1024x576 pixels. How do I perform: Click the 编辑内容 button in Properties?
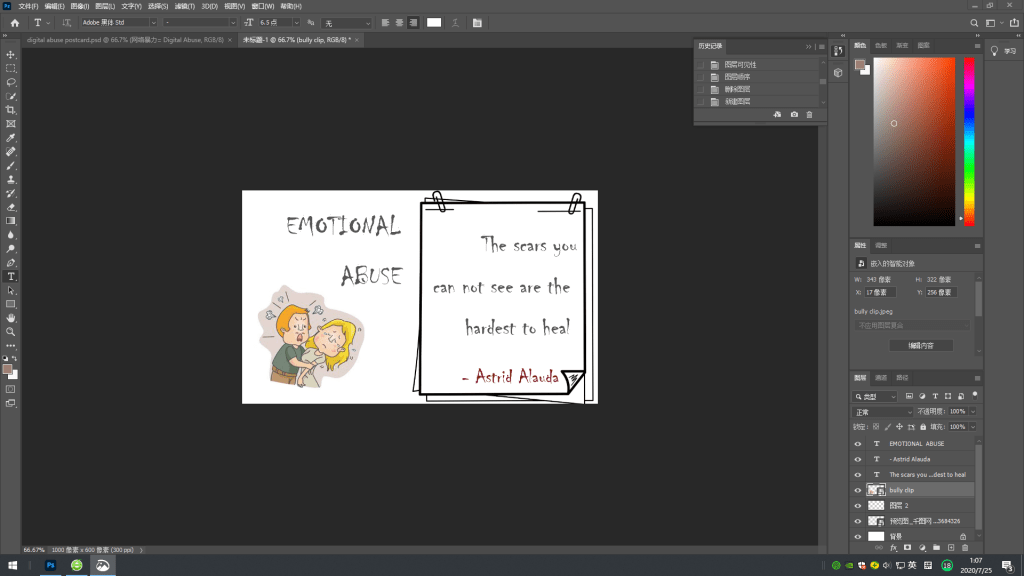(920, 345)
